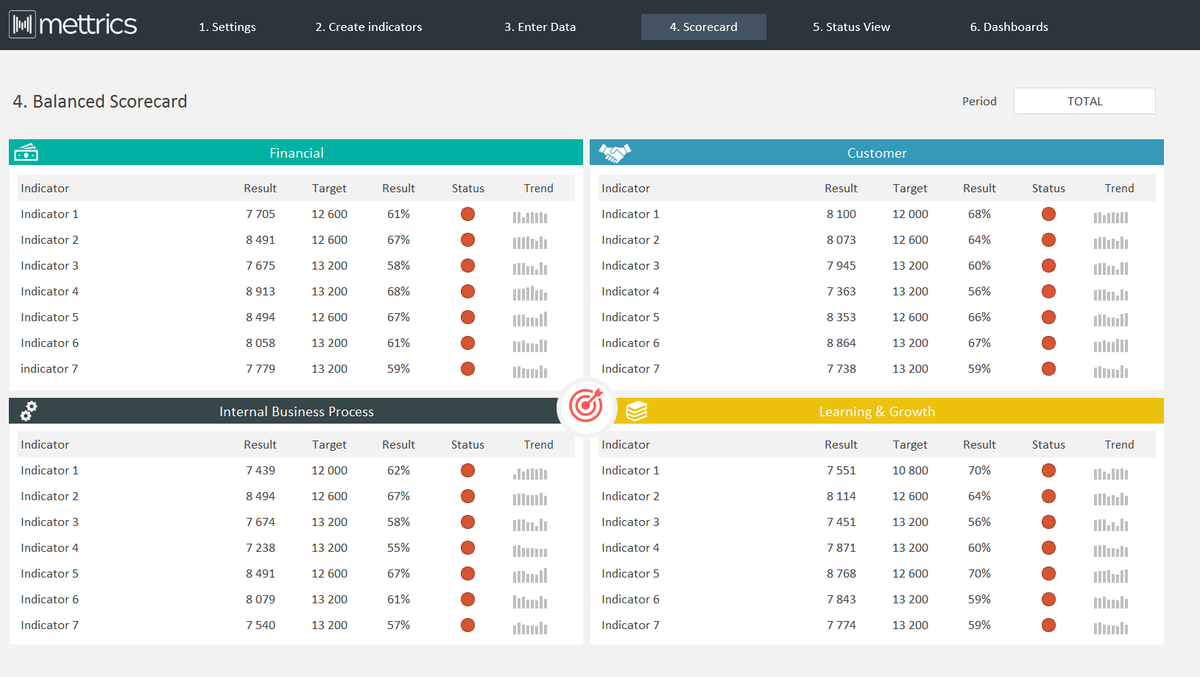This screenshot has height=677, width=1200.
Task: Click the trend sparkline for Financial Indicator 4
Action: click(x=530, y=293)
